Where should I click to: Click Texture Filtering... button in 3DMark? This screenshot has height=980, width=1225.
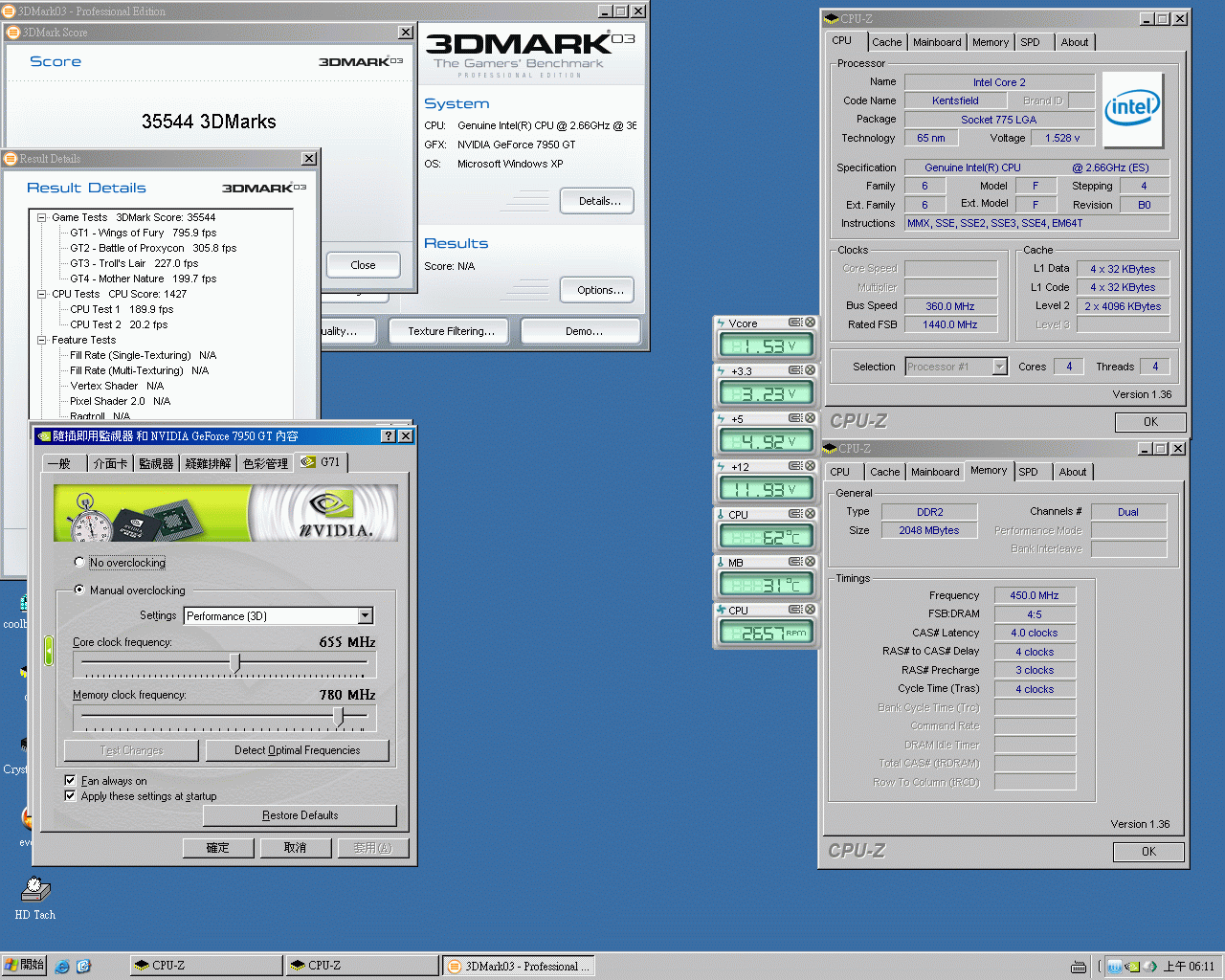pos(451,331)
